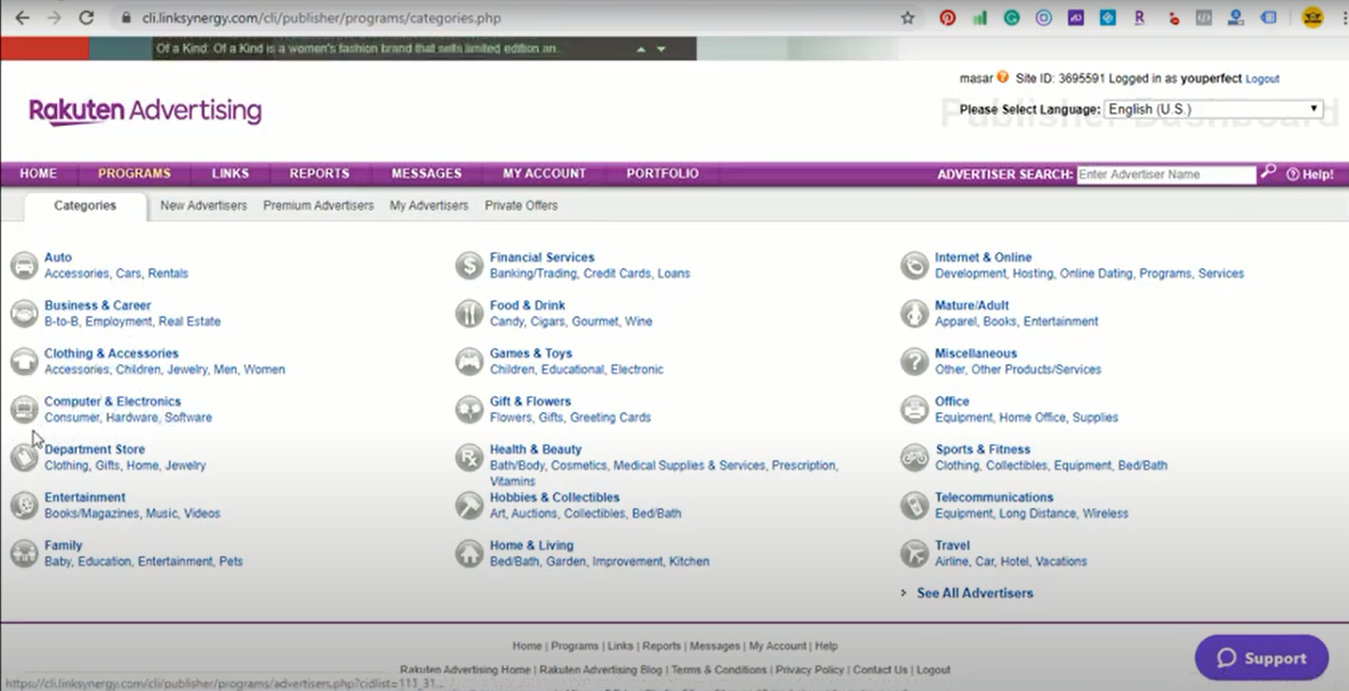Open the PROGRAMS menu item
Image resolution: width=1349 pixels, height=691 pixels.
tap(134, 173)
